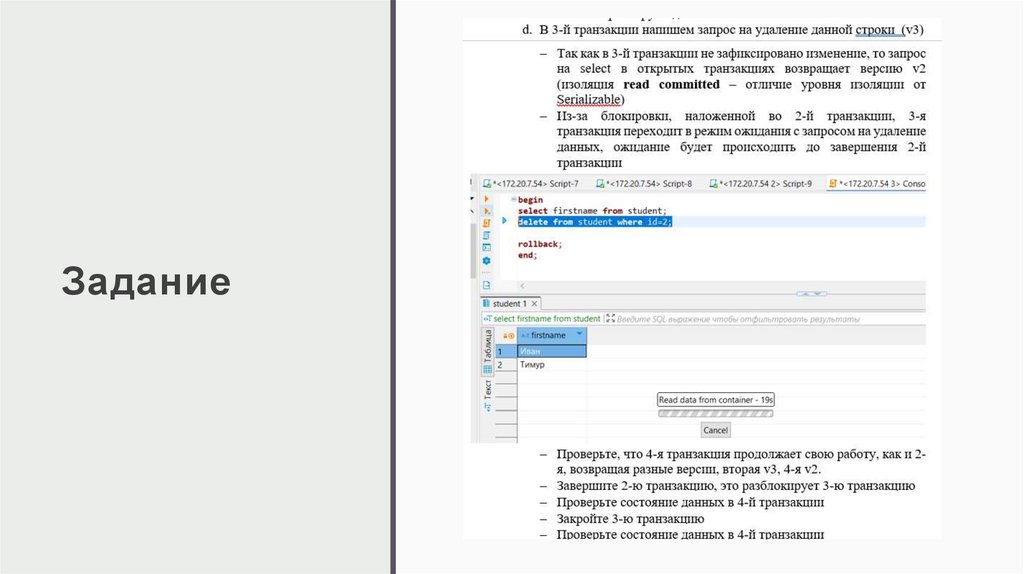The width and height of the screenshot is (1024, 574).
Task: Click the expand filter panel icon
Action: click(609, 319)
